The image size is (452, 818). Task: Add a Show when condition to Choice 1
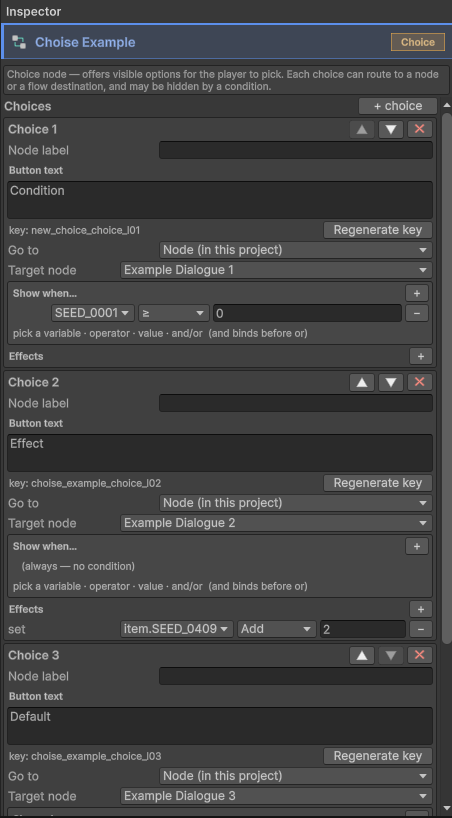[x=417, y=293]
